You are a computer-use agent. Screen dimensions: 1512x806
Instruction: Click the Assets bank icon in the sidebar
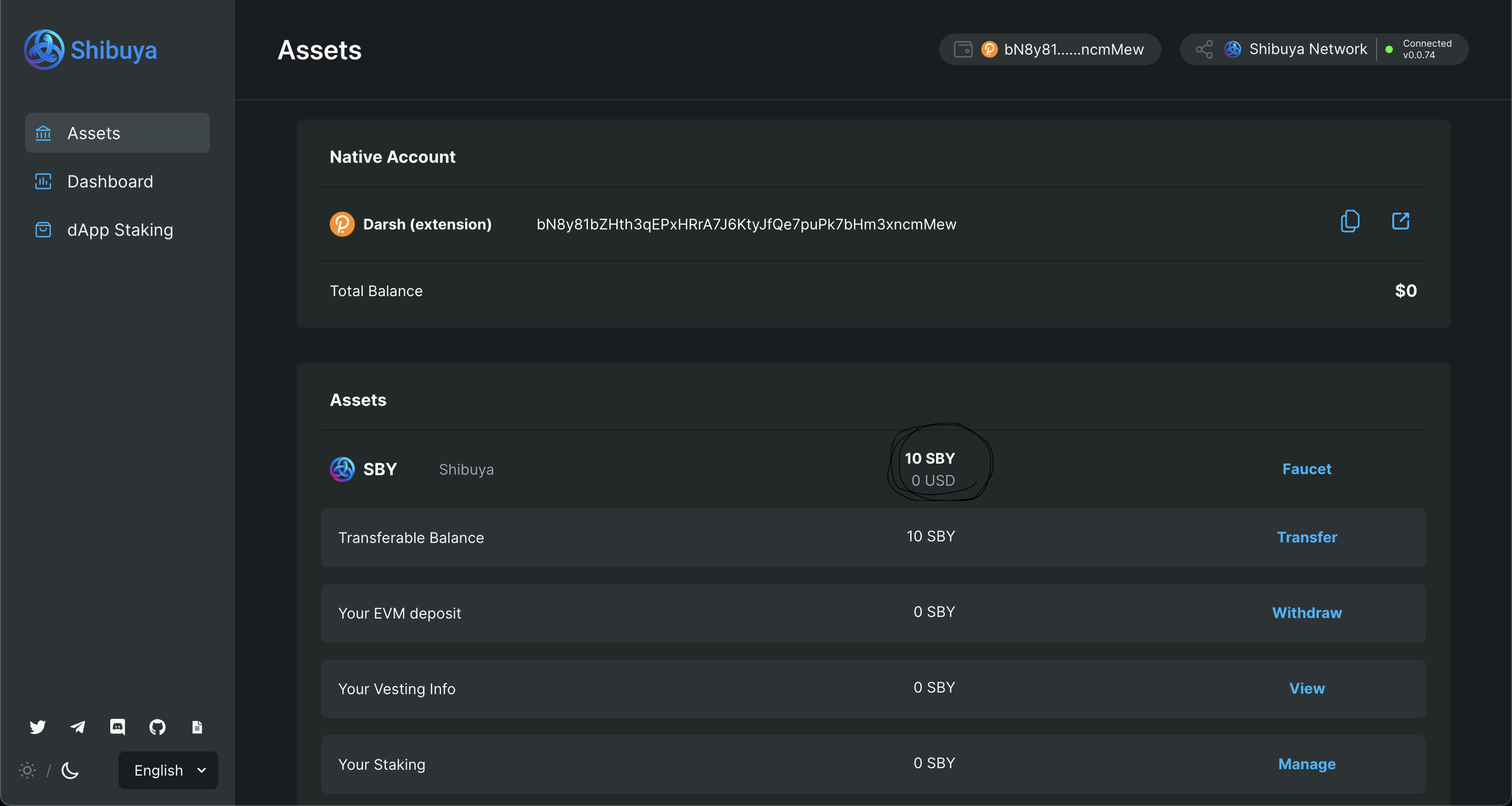point(44,133)
